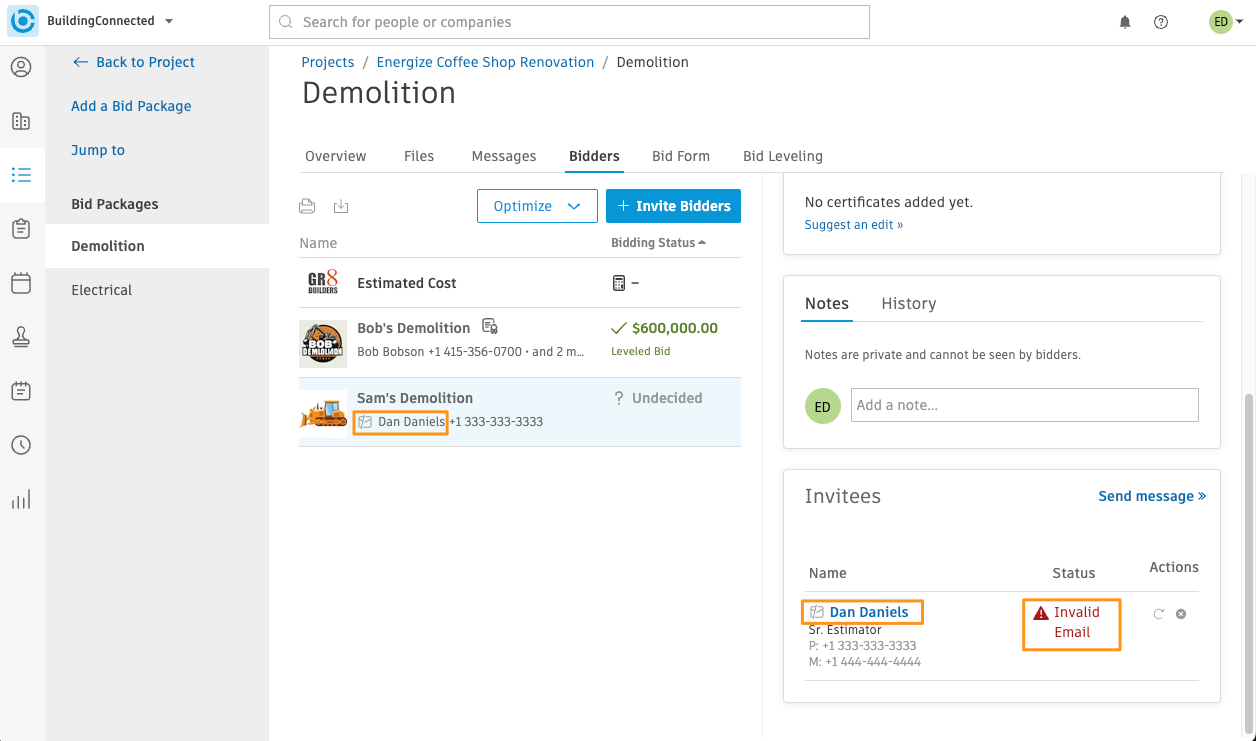Select the Bidders tab
The height and width of the screenshot is (741, 1256).
(x=594, y=156)
